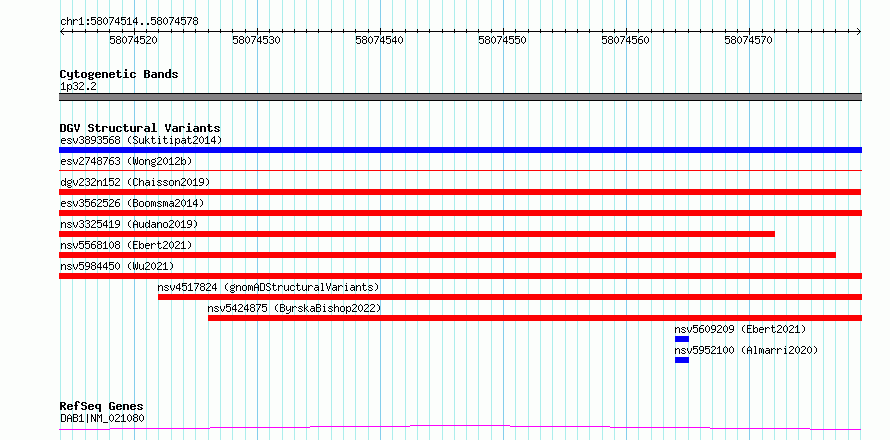Click the Cytogenetic Bands track title

(x=119, y=74)
